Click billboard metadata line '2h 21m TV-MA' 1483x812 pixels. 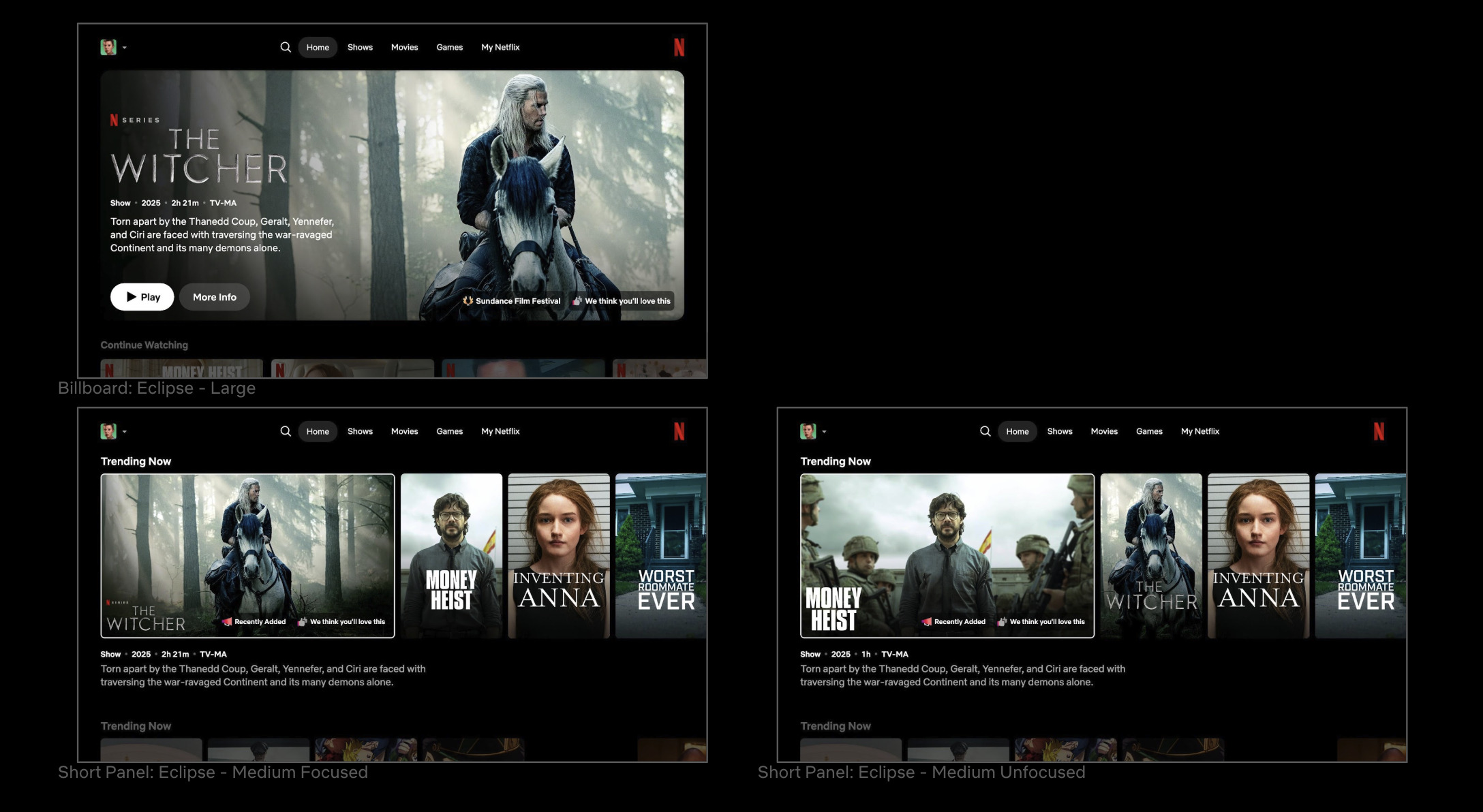tap(173, 203)
